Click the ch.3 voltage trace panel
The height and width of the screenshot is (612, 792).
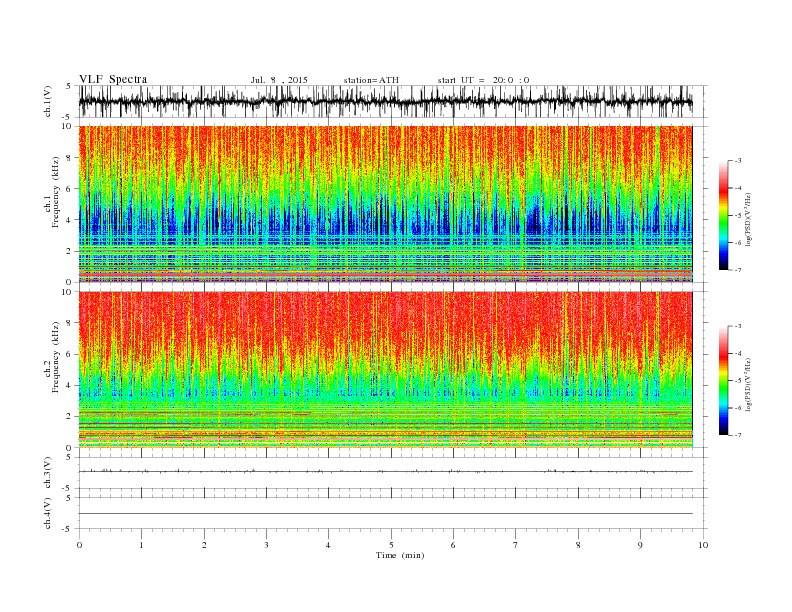click(393, 473)
